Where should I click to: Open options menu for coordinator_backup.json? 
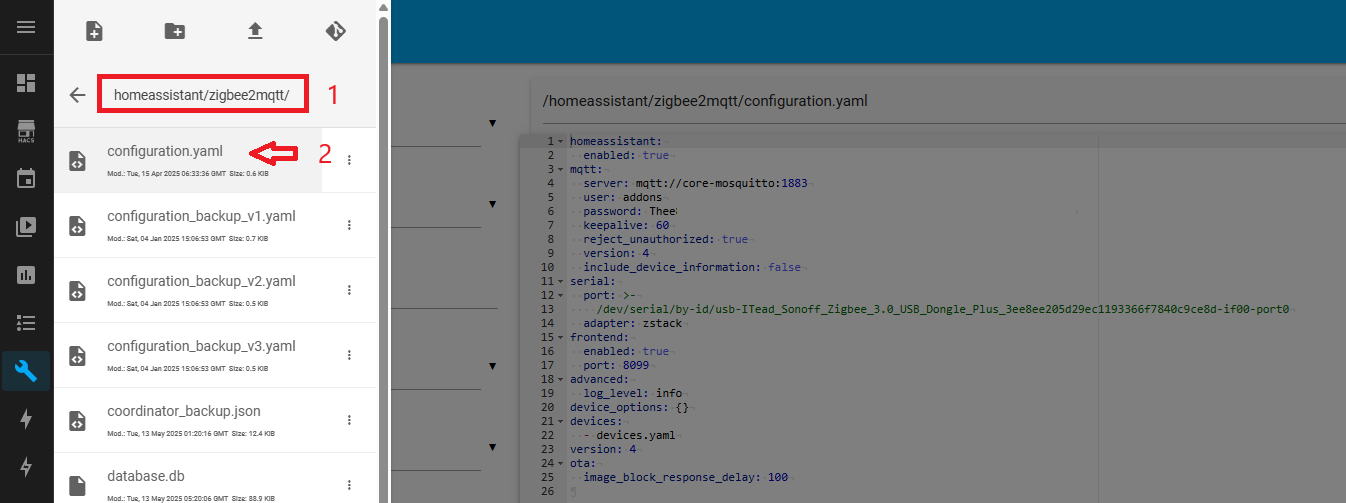pos(349,420)
